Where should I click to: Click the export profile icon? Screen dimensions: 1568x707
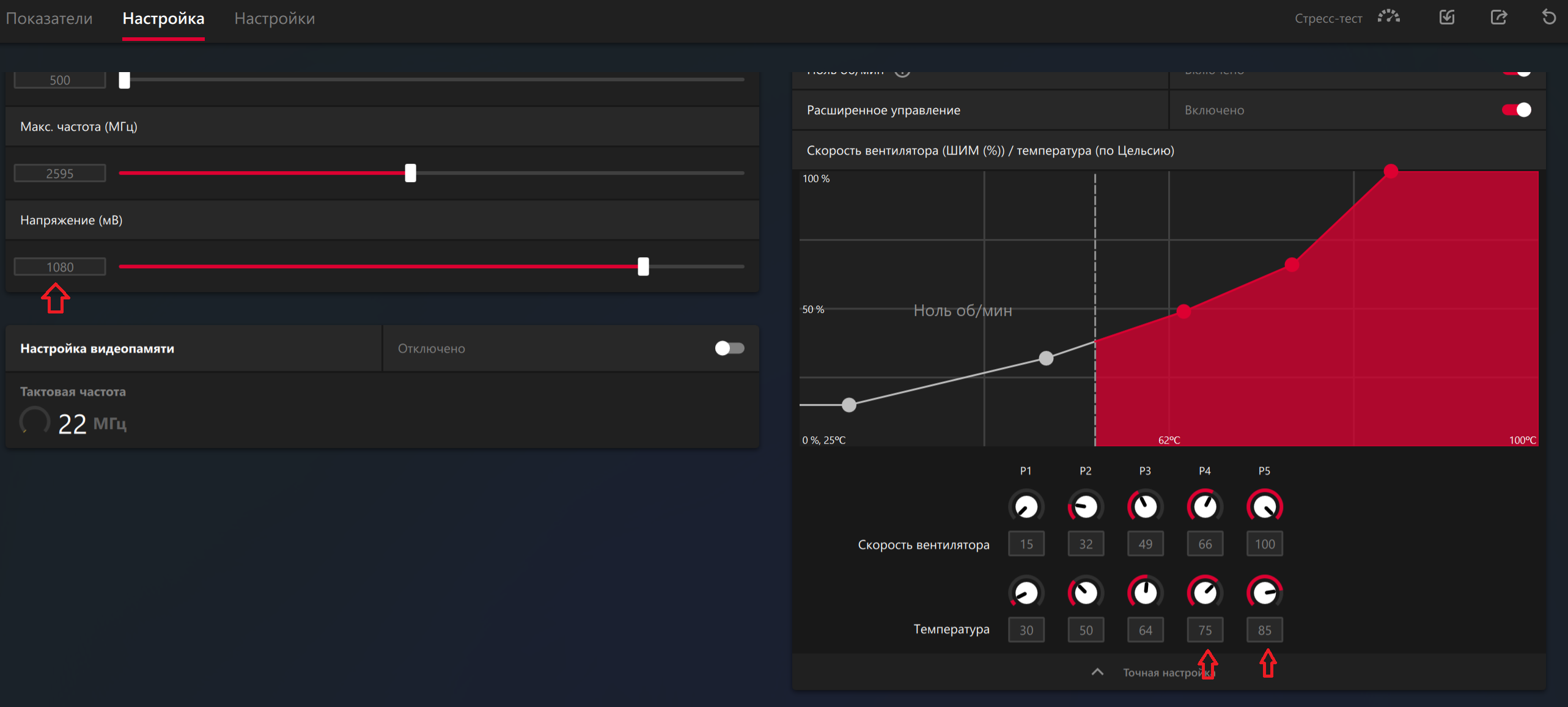(1498, 17)
